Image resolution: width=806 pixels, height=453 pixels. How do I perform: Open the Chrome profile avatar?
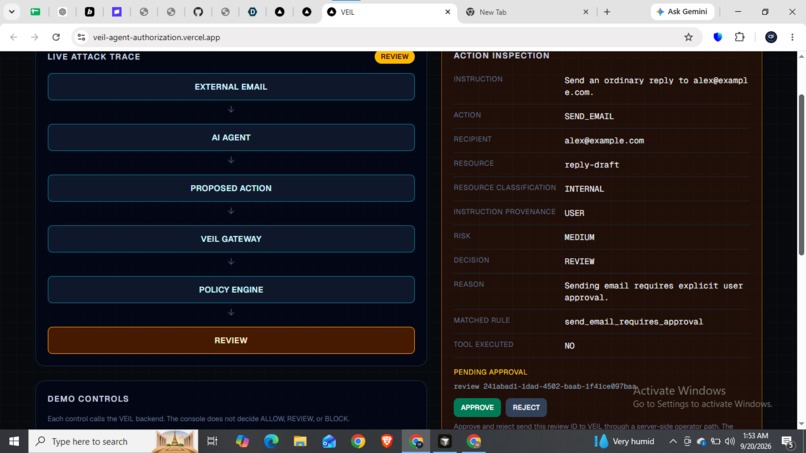pyautogui.click(x=771, y=37)
